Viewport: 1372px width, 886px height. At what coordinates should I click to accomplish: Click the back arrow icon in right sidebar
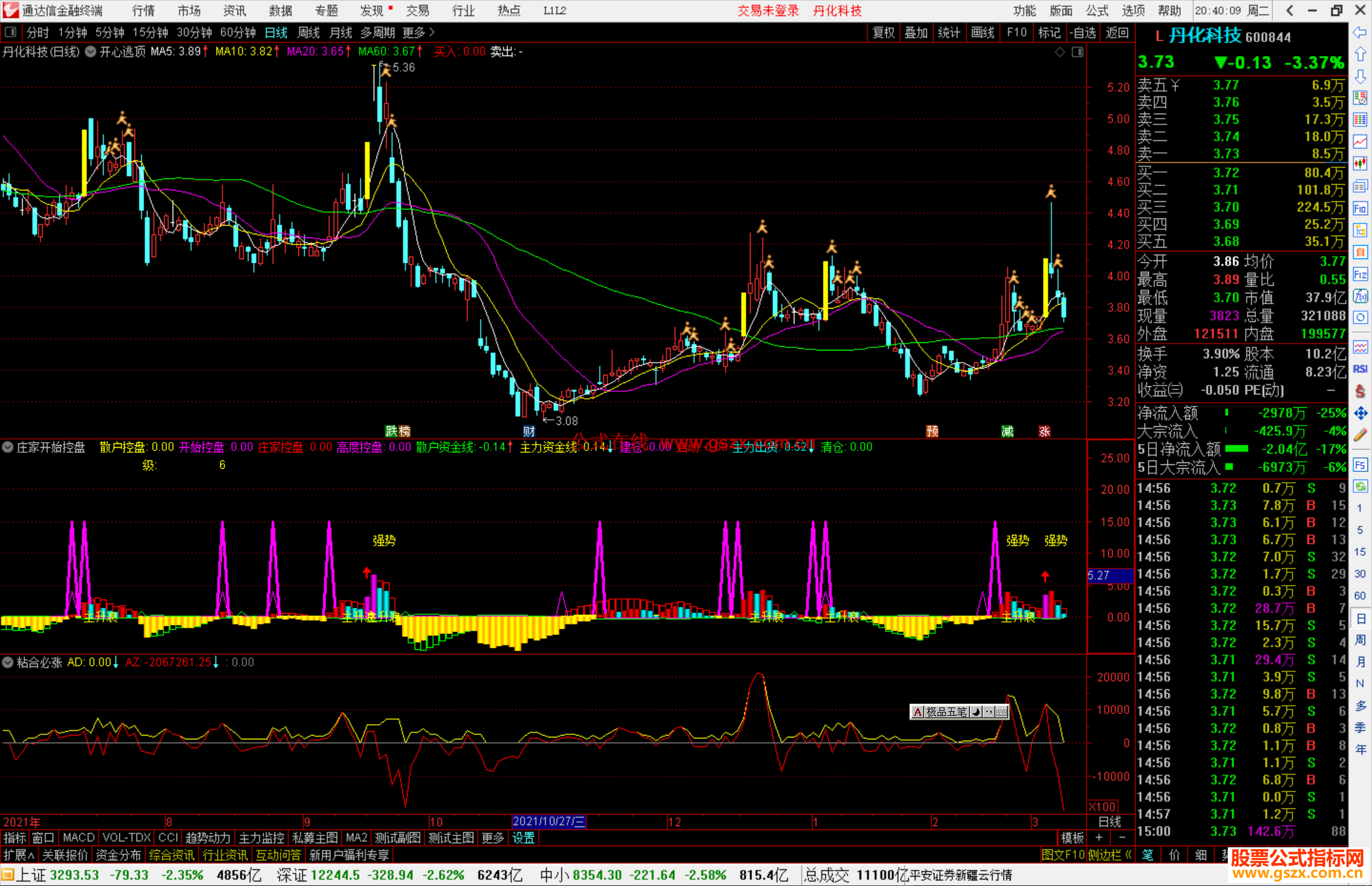(1360, 32)
